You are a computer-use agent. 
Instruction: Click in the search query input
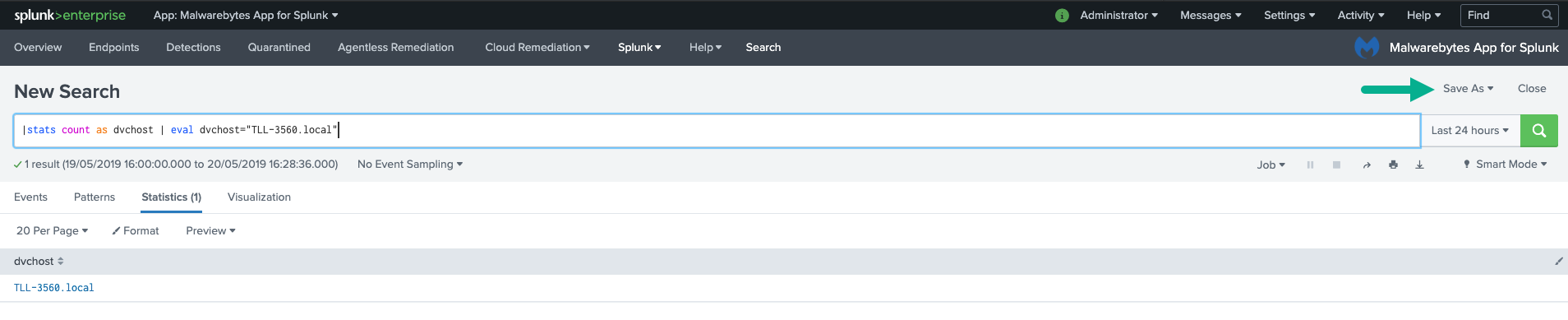tap(717, 130)
